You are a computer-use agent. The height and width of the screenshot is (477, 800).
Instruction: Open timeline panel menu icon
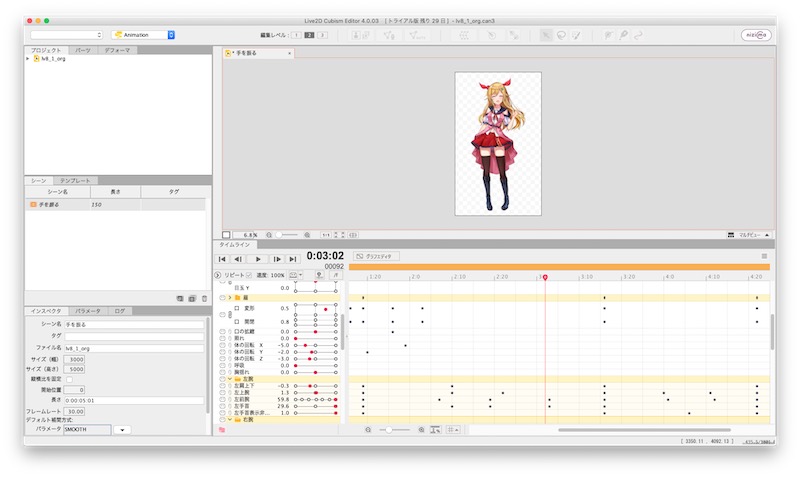pos(764,256)
